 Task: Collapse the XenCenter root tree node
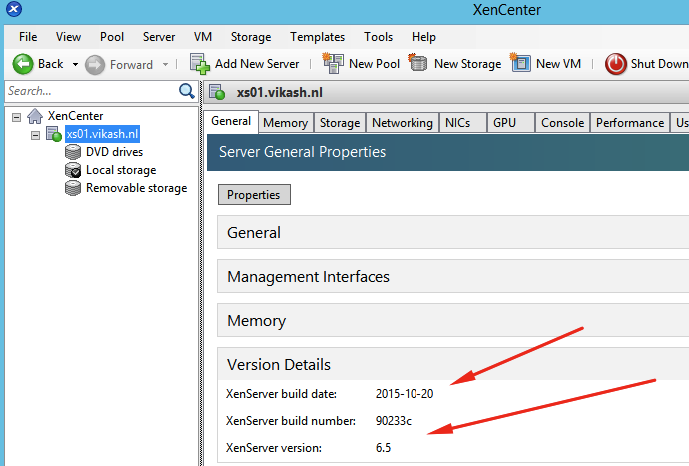point(16,117)
